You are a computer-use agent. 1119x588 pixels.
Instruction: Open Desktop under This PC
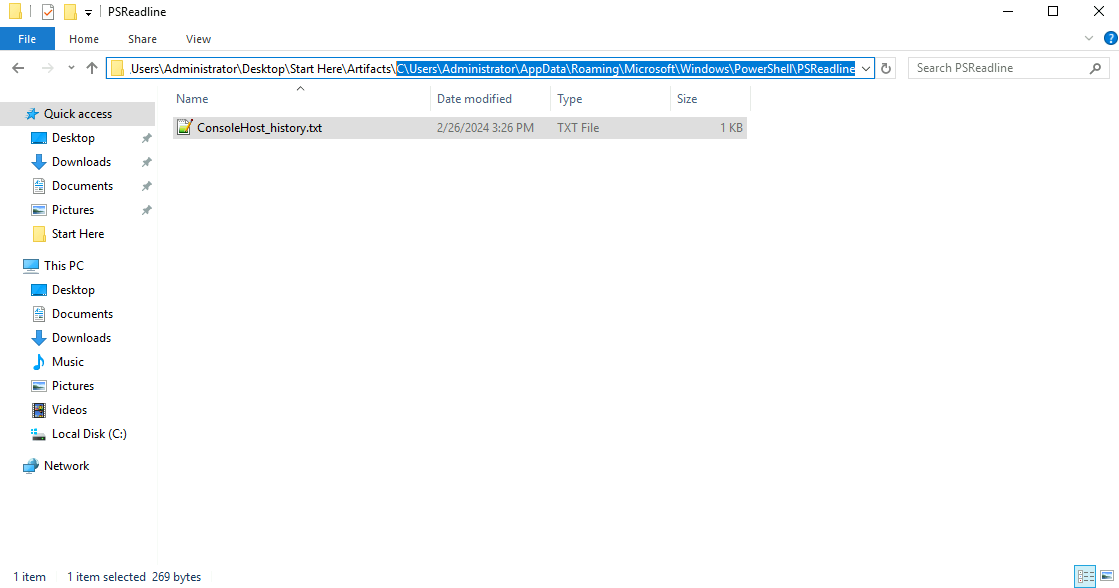(x=73, y=290)
